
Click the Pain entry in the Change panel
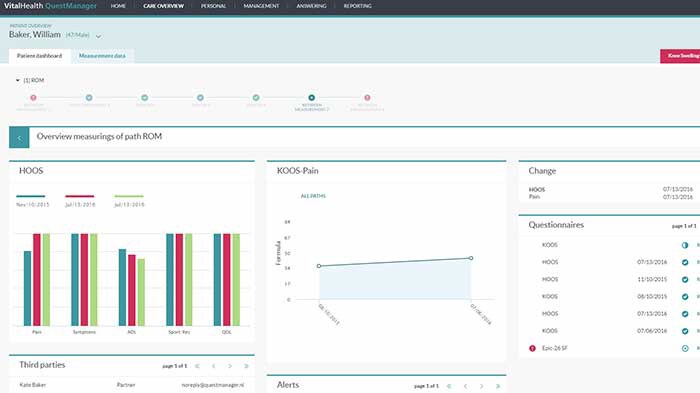[534, 196]
